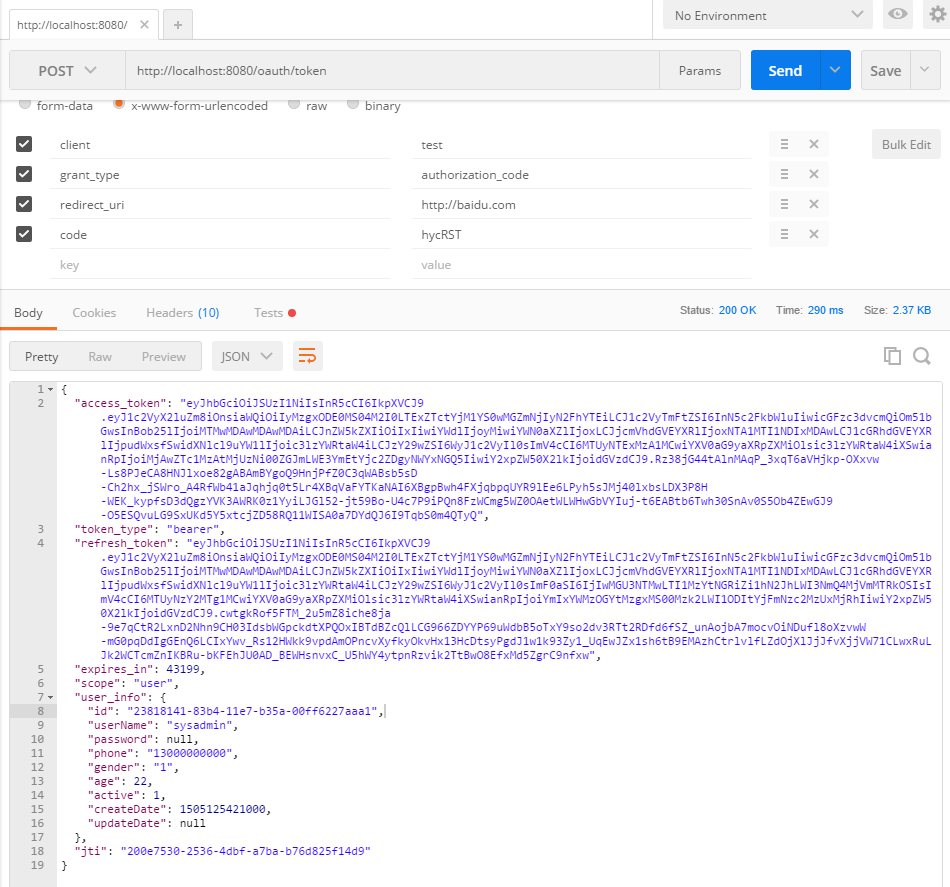The width and height of the screenshot is (950, 887).
Task: Click the authorization_code value field
Action: pyautogui.click(x=582, y=174)
